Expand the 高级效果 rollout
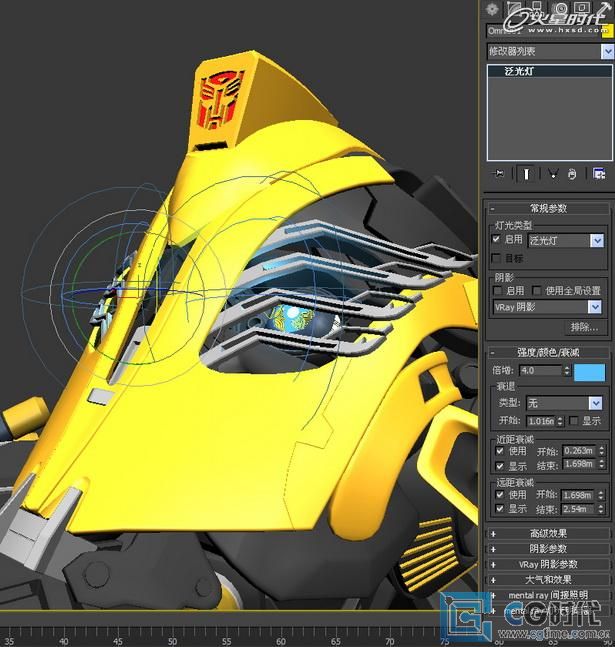 pos(548,534)
